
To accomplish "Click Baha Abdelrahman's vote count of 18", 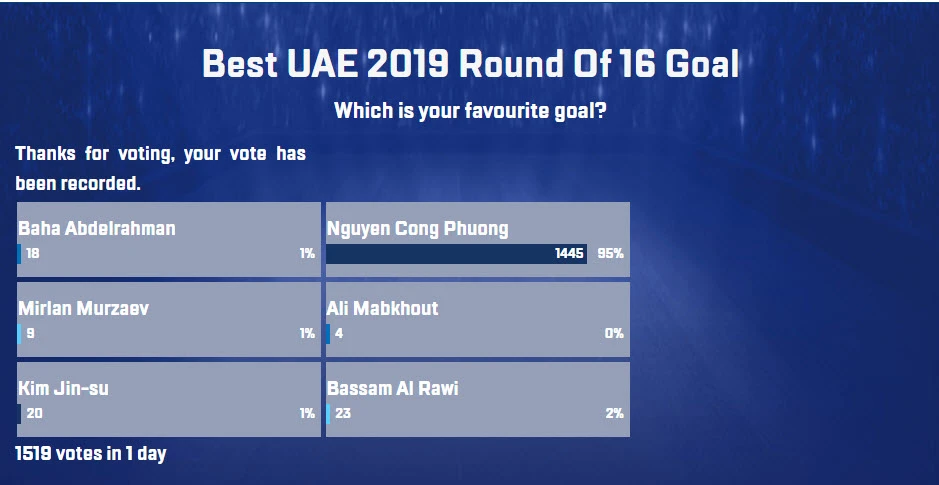I will click(x=33, y=254).
